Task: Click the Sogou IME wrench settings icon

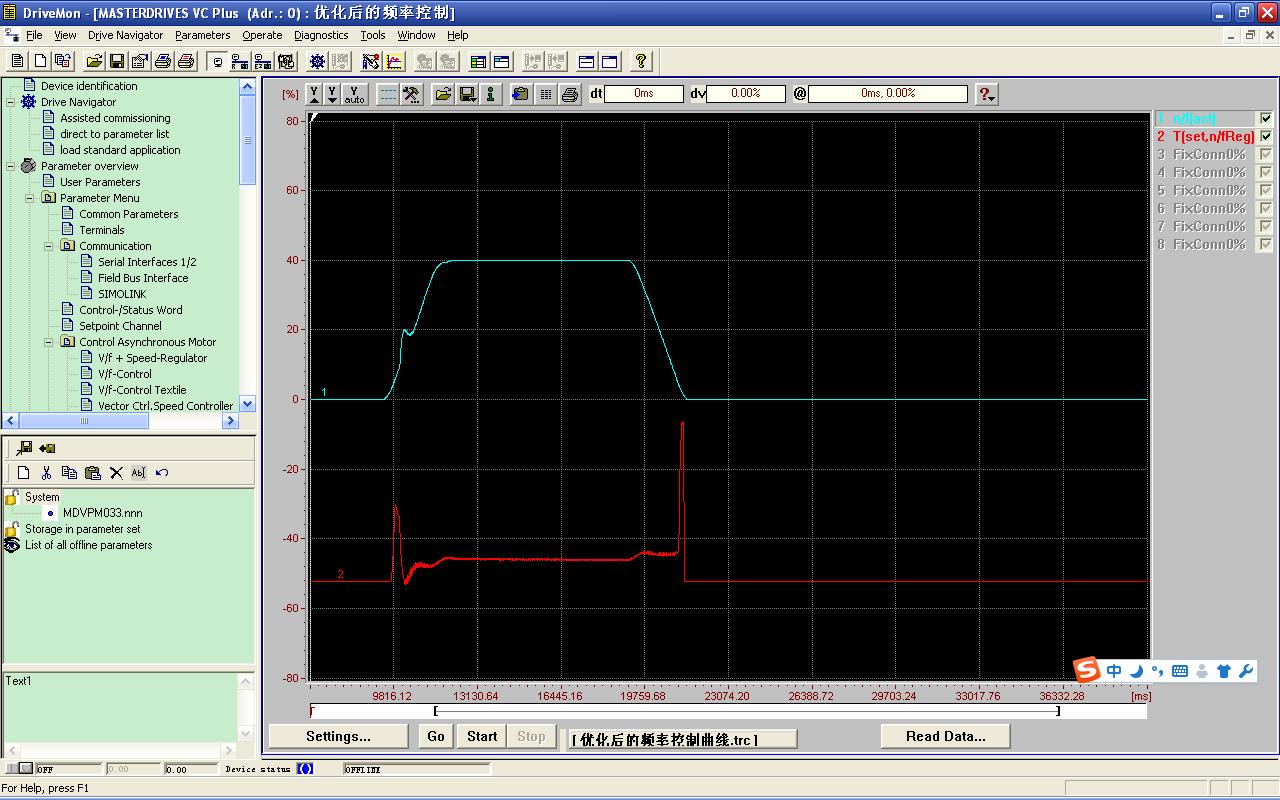Action: 1246,671
